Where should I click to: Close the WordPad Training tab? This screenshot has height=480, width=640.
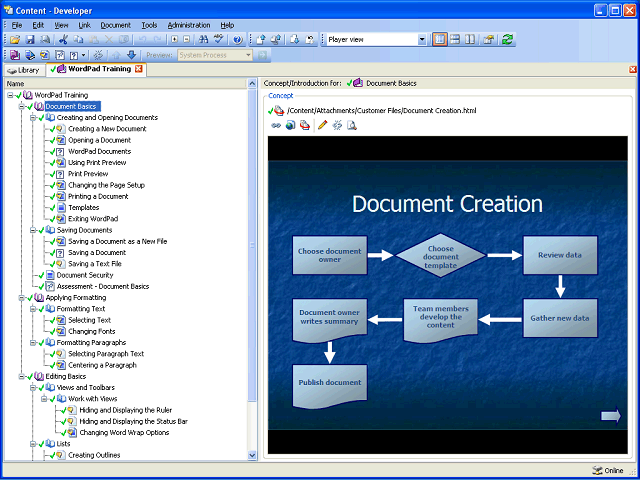click(x=139, y=69)
